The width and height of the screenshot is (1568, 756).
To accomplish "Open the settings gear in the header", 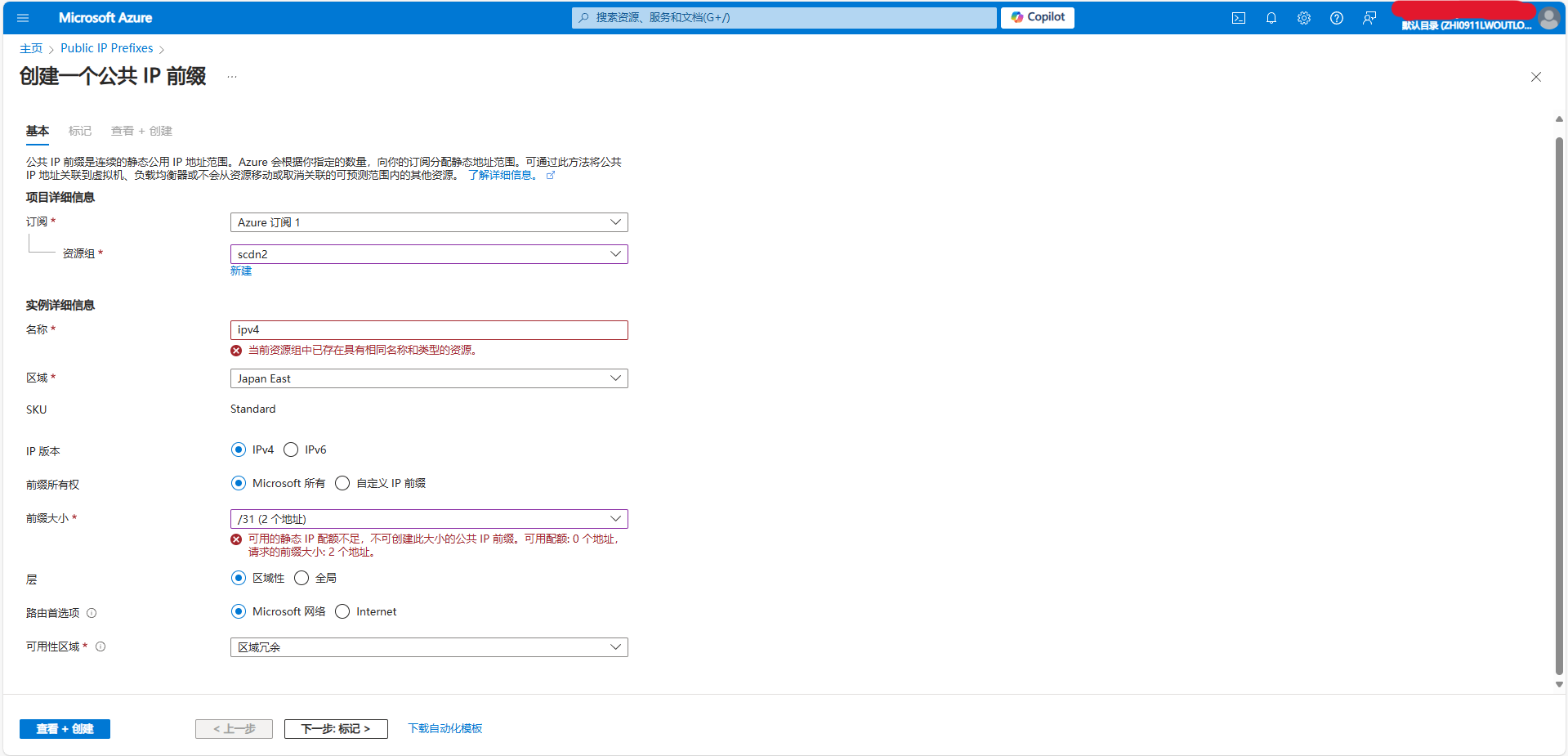I will (1304, 18).
